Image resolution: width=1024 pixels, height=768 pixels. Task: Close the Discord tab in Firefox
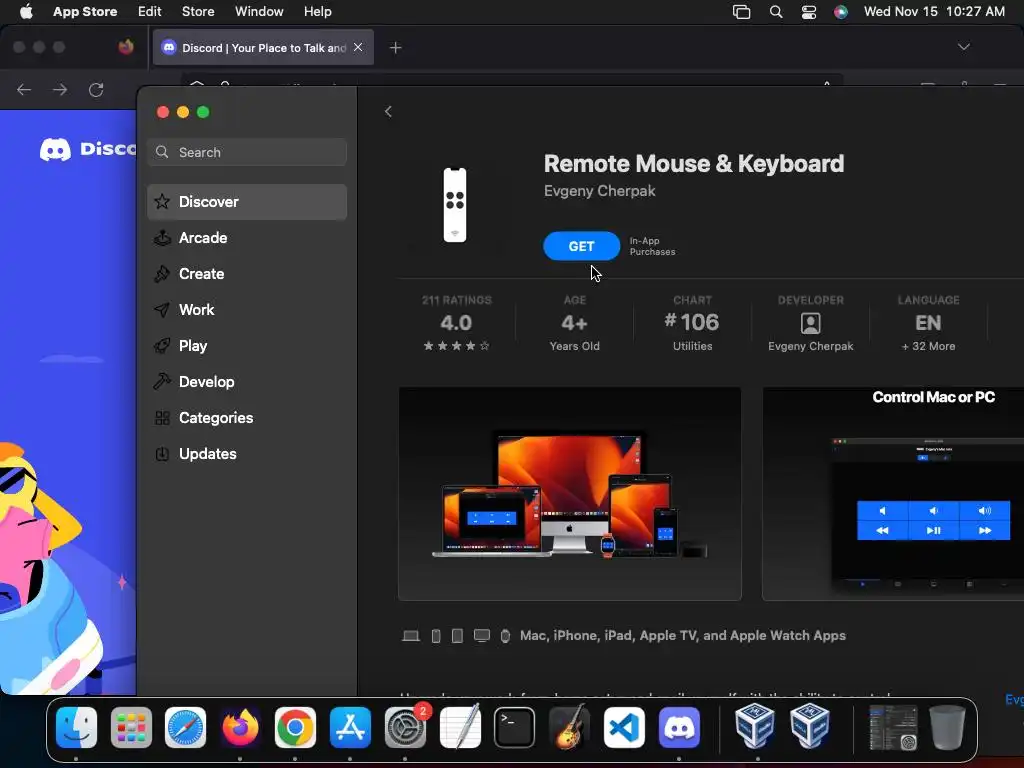[358, 47]
